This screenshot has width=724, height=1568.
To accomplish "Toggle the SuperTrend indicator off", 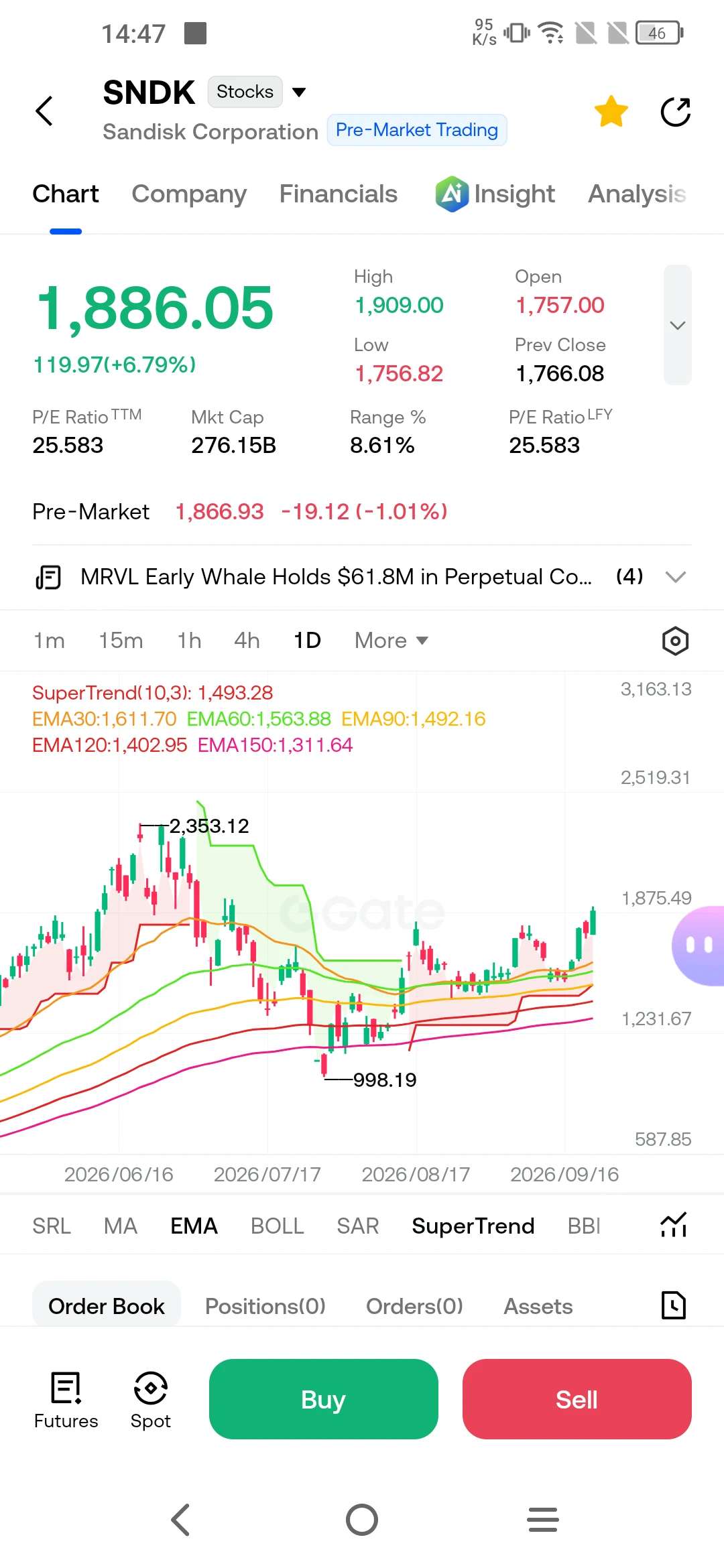I will click(473, 1226).
